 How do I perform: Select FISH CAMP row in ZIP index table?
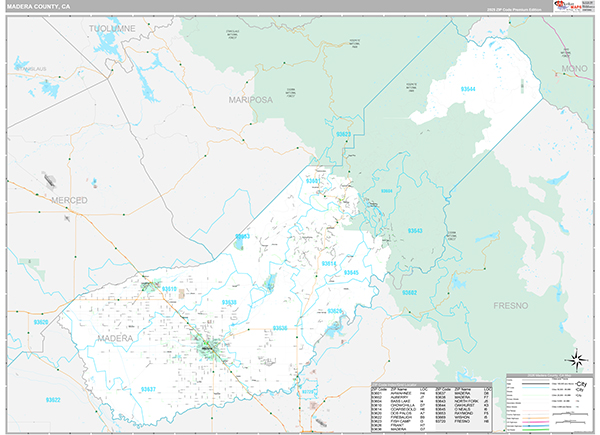(398, 421)
